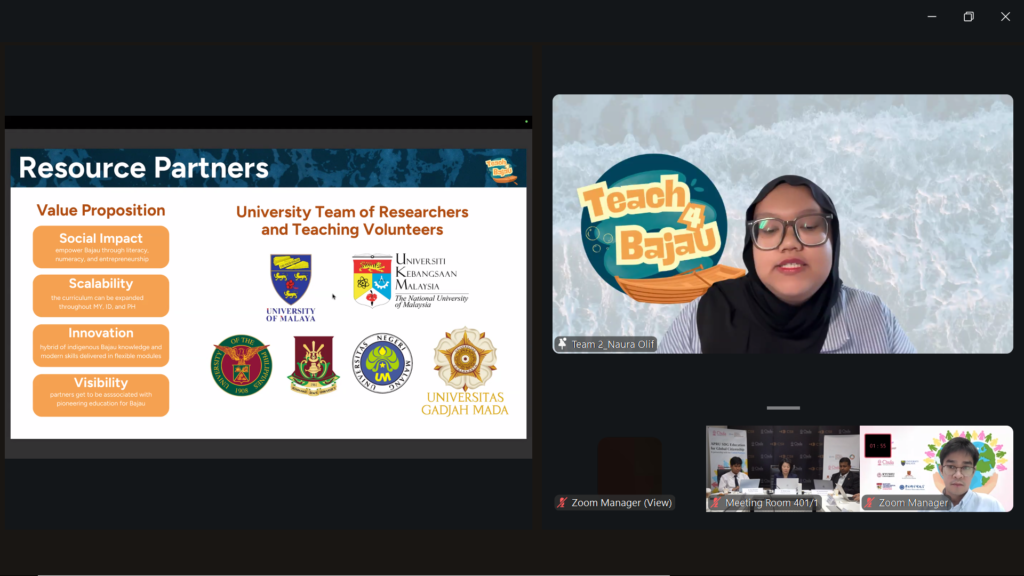Click the Universiti Kebangsaan Malaysia logo
This screenshot has height=576, width=1024.
tap(410, 281)
